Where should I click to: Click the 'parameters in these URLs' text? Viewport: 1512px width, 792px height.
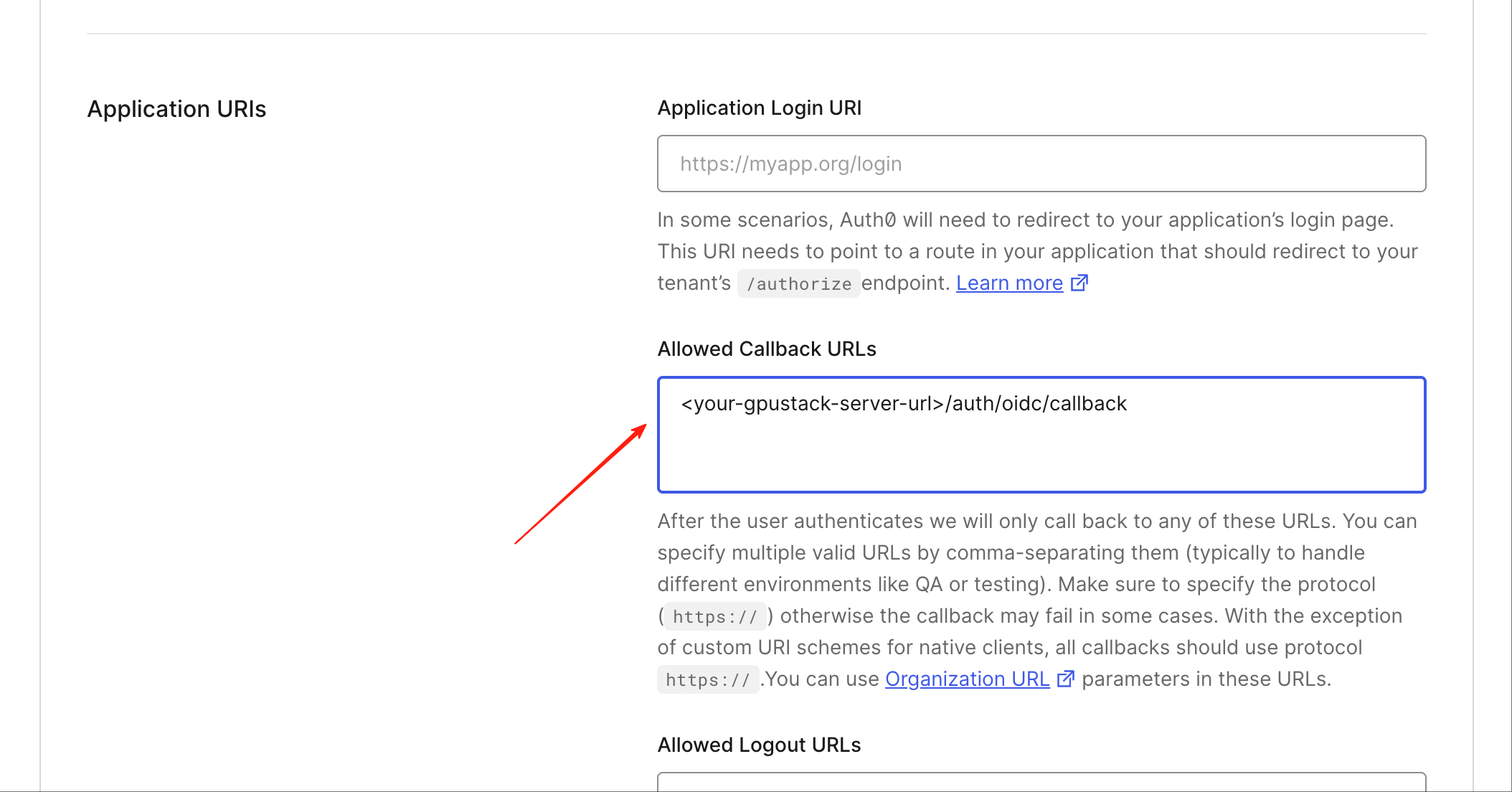point(1206,679)
